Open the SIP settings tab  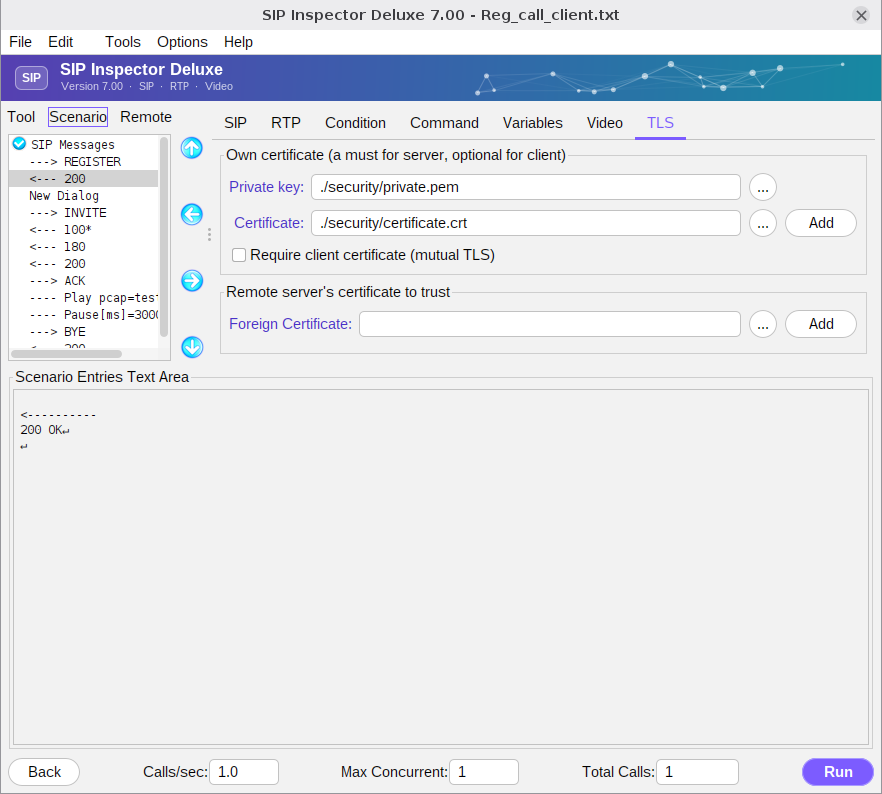[235, 123]
